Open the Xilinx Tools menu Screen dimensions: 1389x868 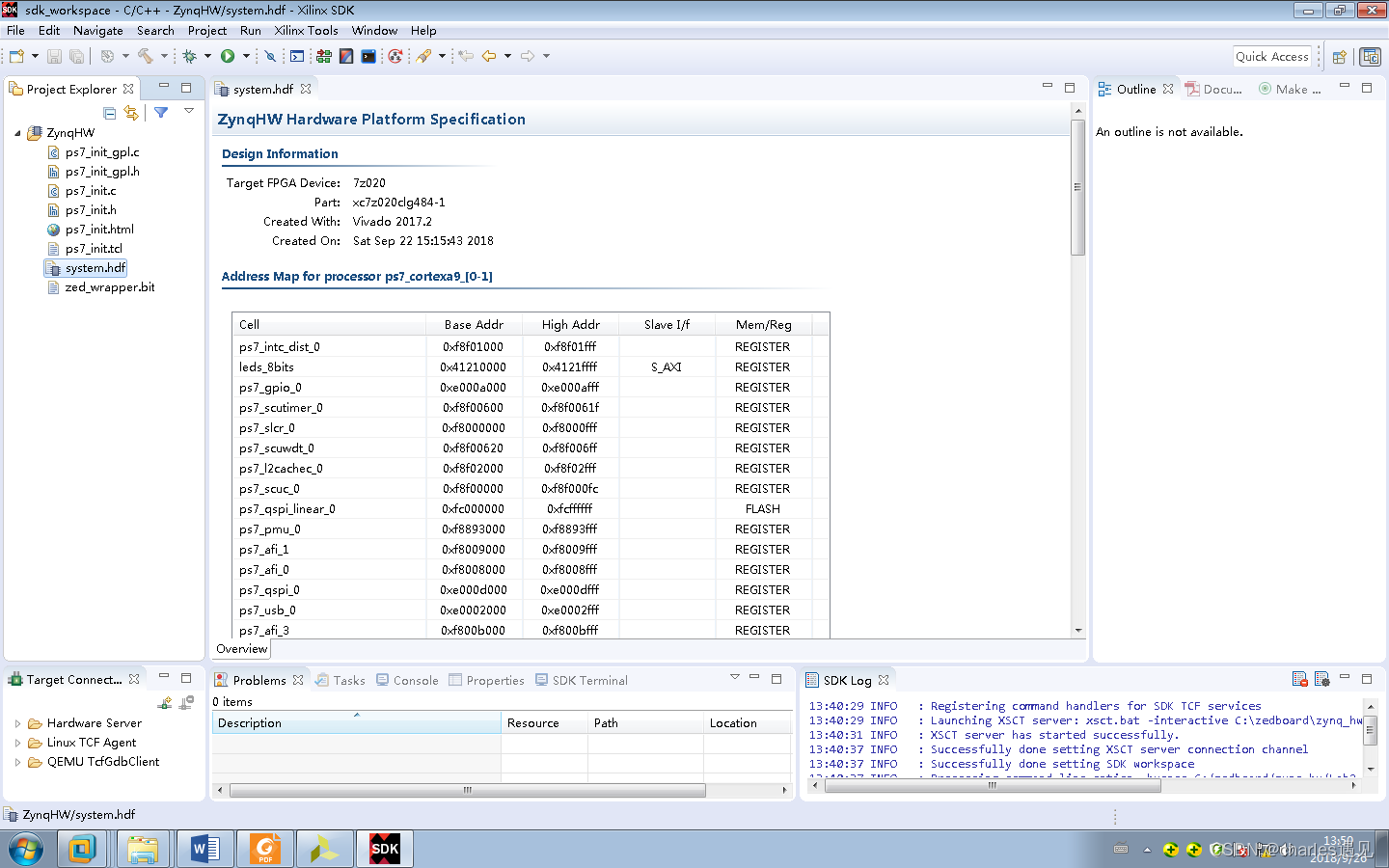coord(306,31)
